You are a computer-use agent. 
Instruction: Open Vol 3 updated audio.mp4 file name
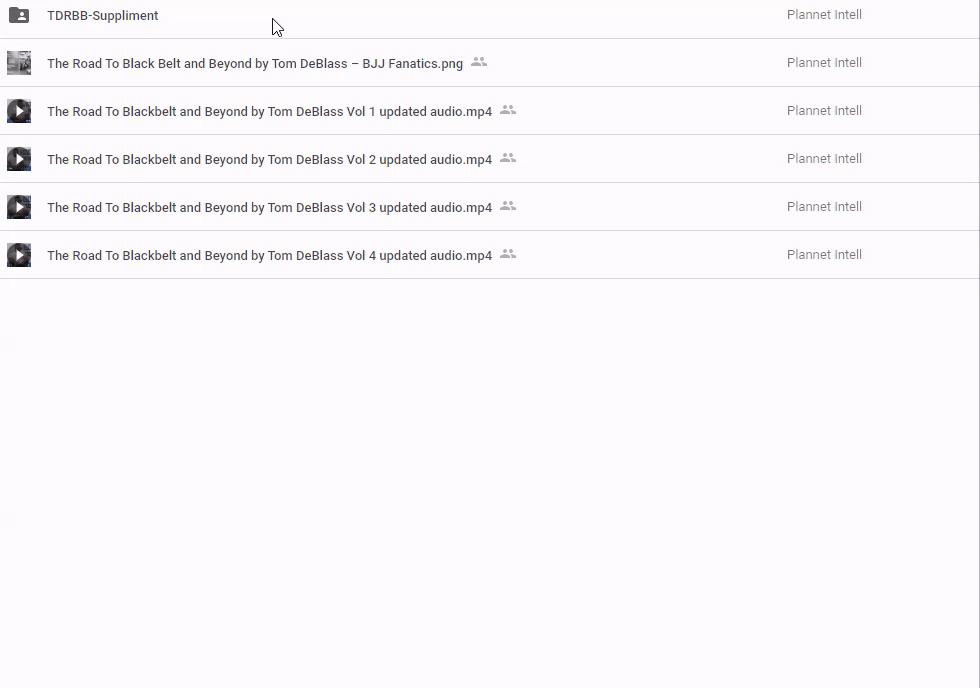[269, 208]
